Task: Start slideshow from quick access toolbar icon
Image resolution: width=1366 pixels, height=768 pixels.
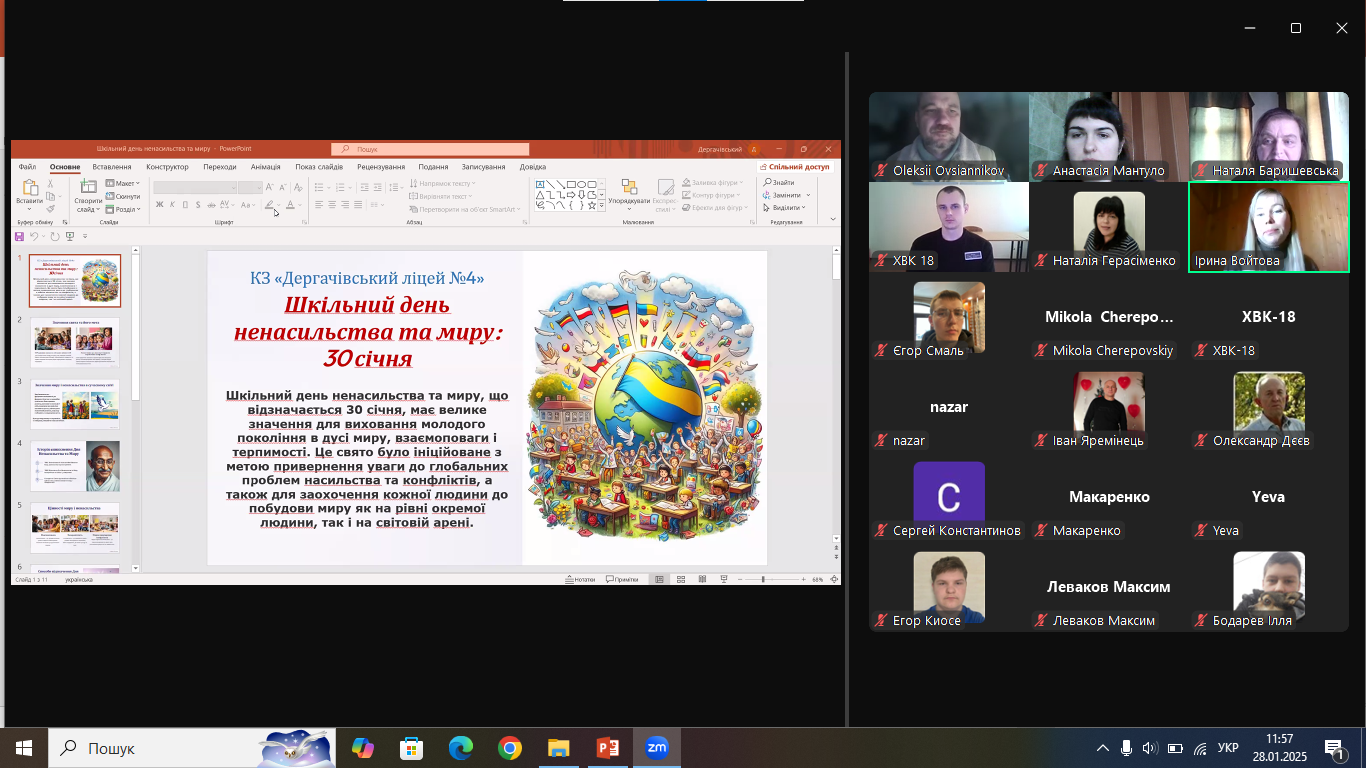Action: [70, 236]
